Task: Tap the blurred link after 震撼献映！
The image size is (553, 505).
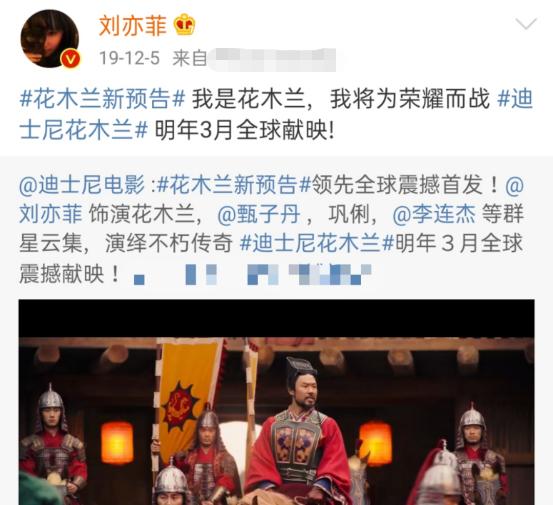Action: click(253, 274)
